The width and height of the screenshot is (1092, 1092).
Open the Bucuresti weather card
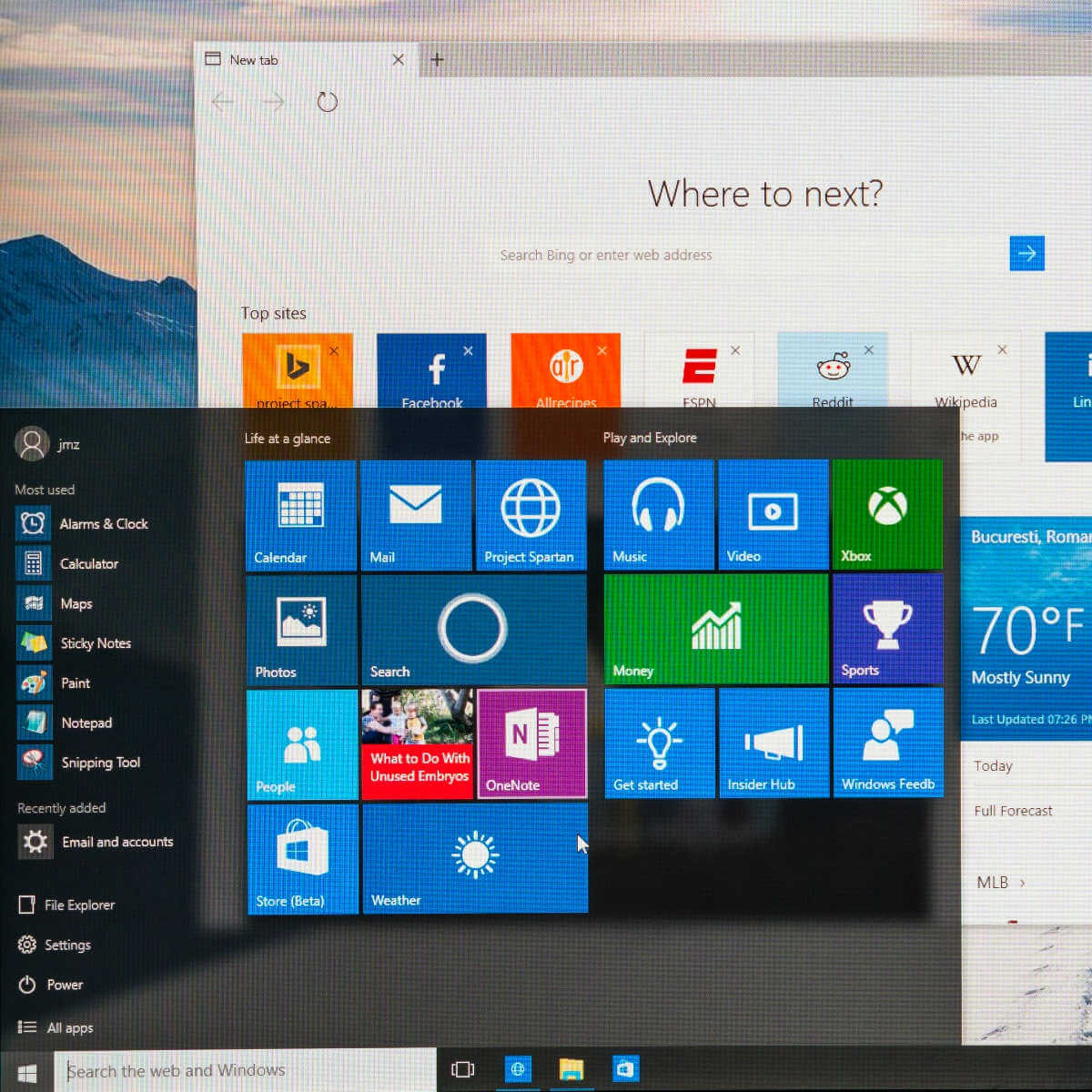point(1026,628)
